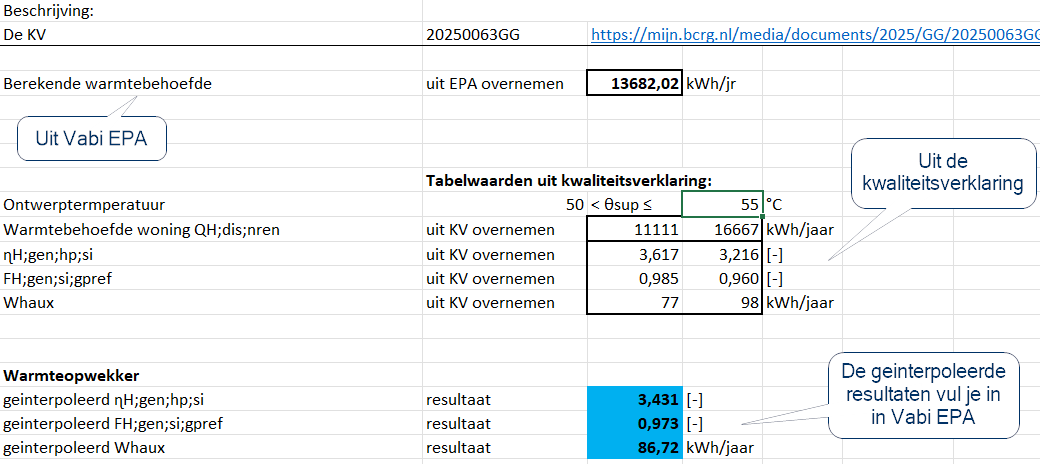
Task: Select the 'Uit de kwaliteitsverklaring' callout
Action: pyautogui.click(x=942, y=172)
